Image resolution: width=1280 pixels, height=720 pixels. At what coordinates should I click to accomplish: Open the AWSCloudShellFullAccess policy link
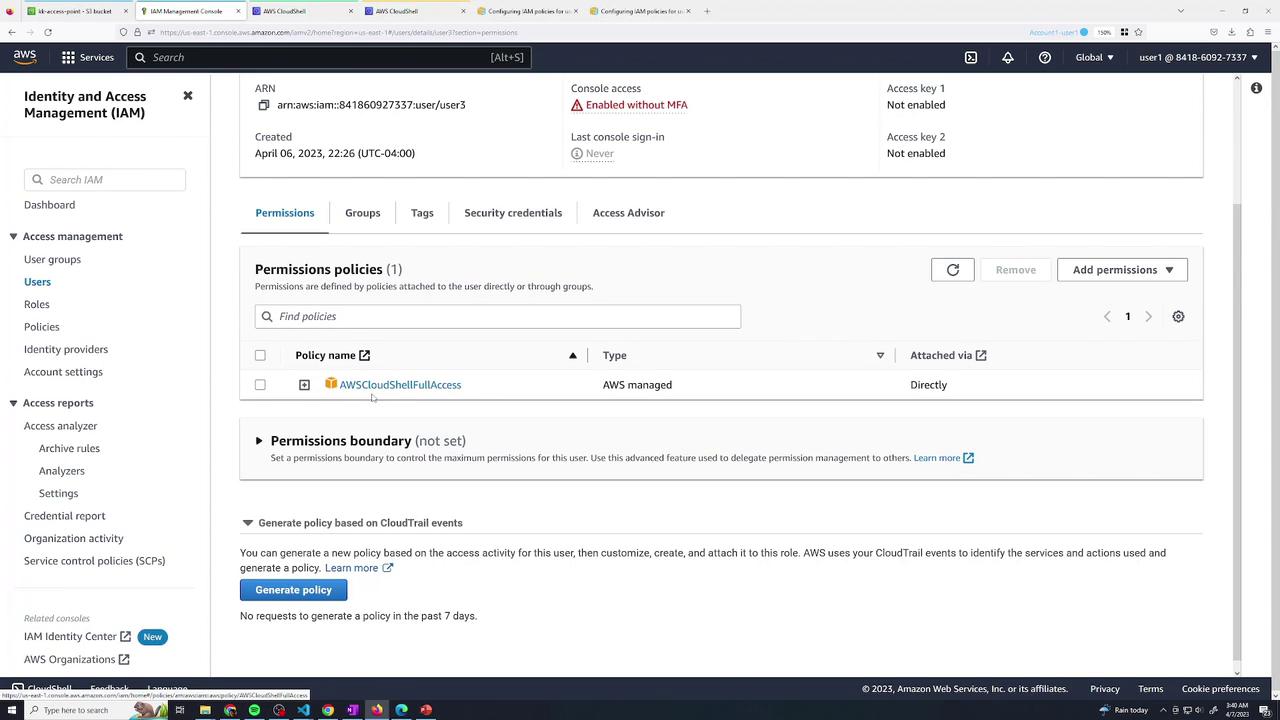400,385
